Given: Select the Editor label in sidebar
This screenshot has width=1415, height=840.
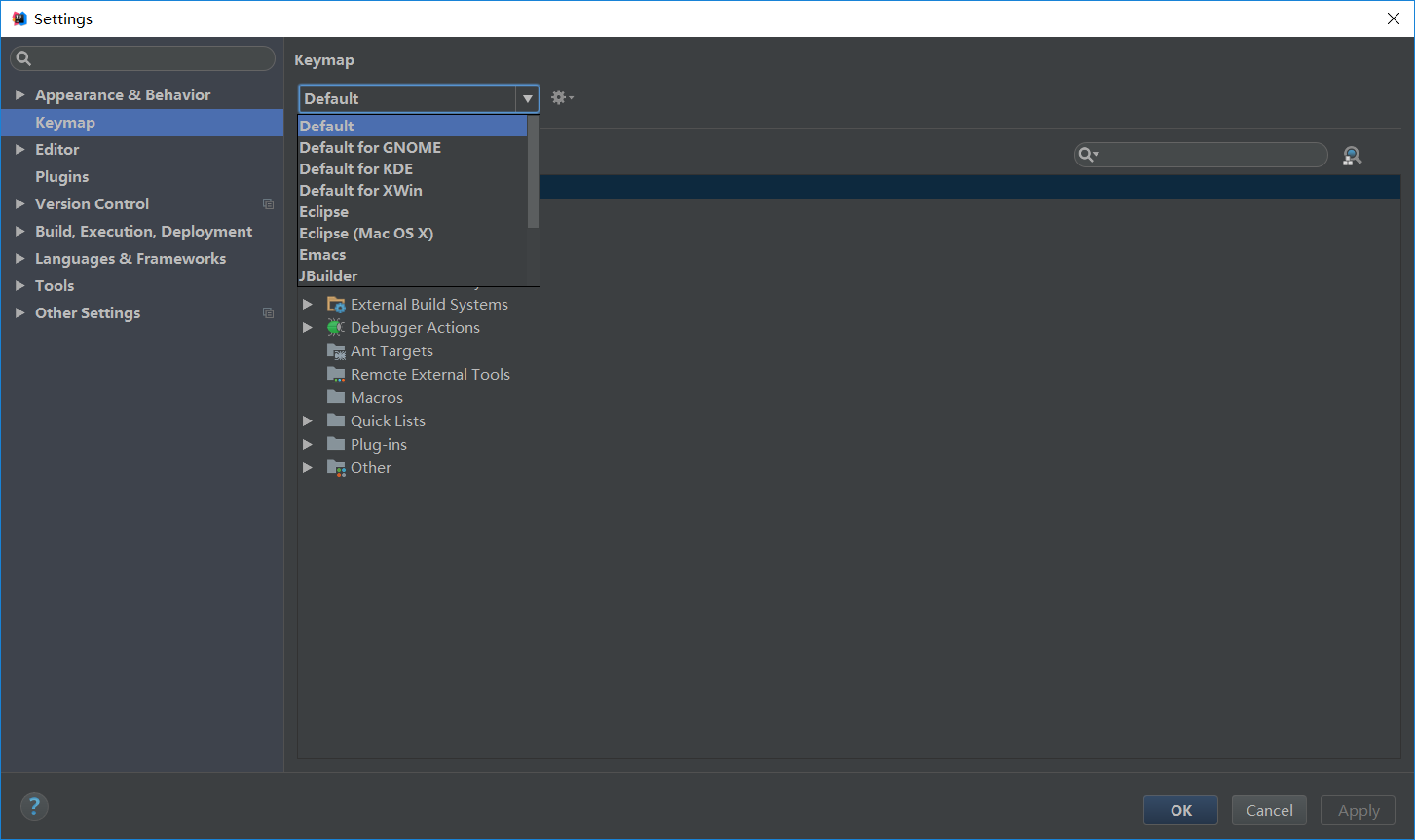Looking at the screenshot, I should click(x=57, y=150).
